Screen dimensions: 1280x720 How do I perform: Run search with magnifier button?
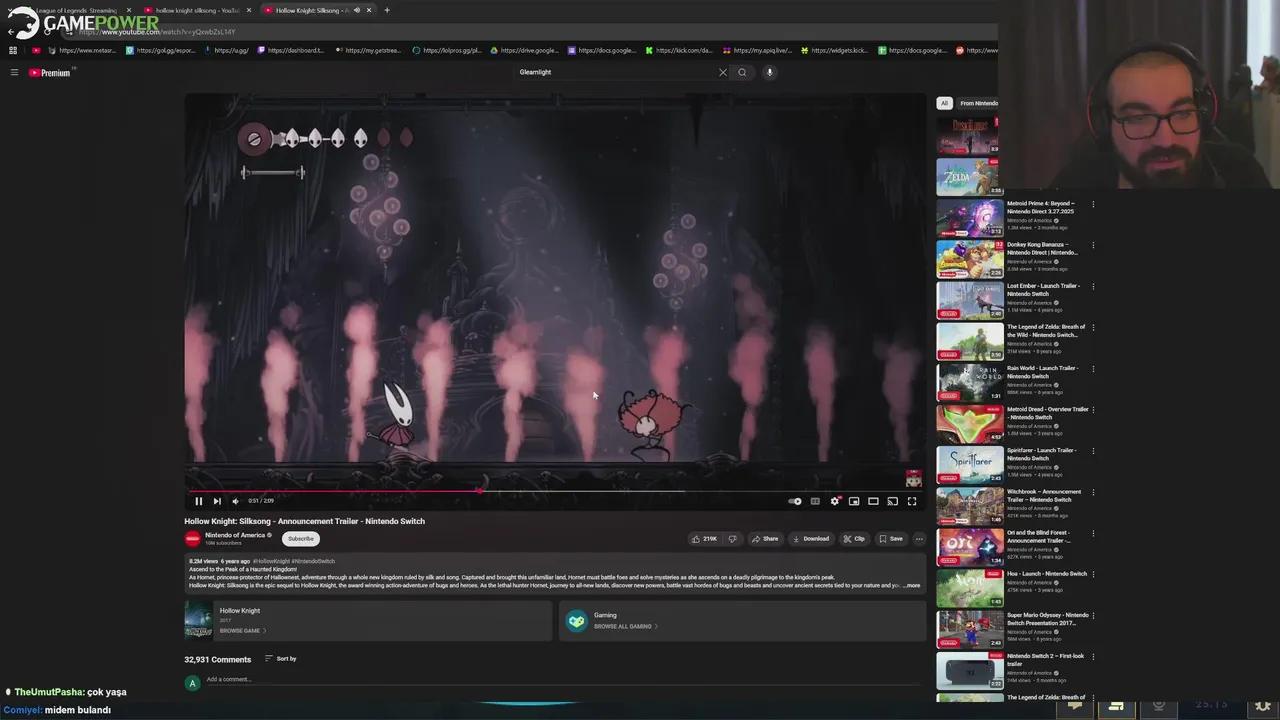click(742, 72)
